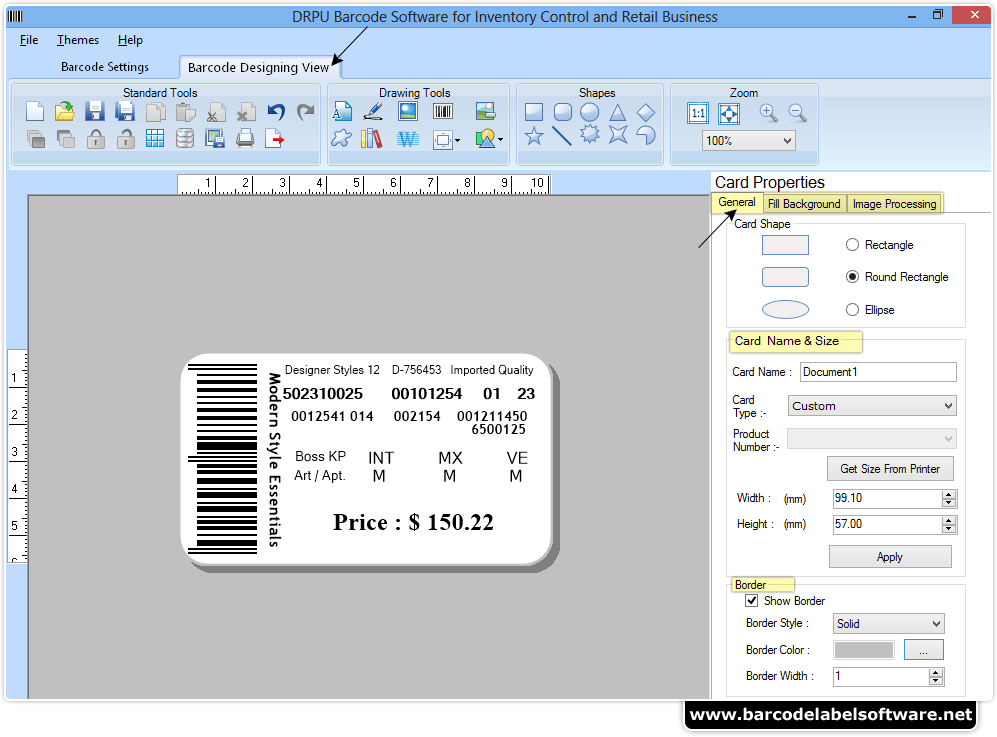The image size is (997, 737).
Task: Undo the last action
Action: point(276,112)
